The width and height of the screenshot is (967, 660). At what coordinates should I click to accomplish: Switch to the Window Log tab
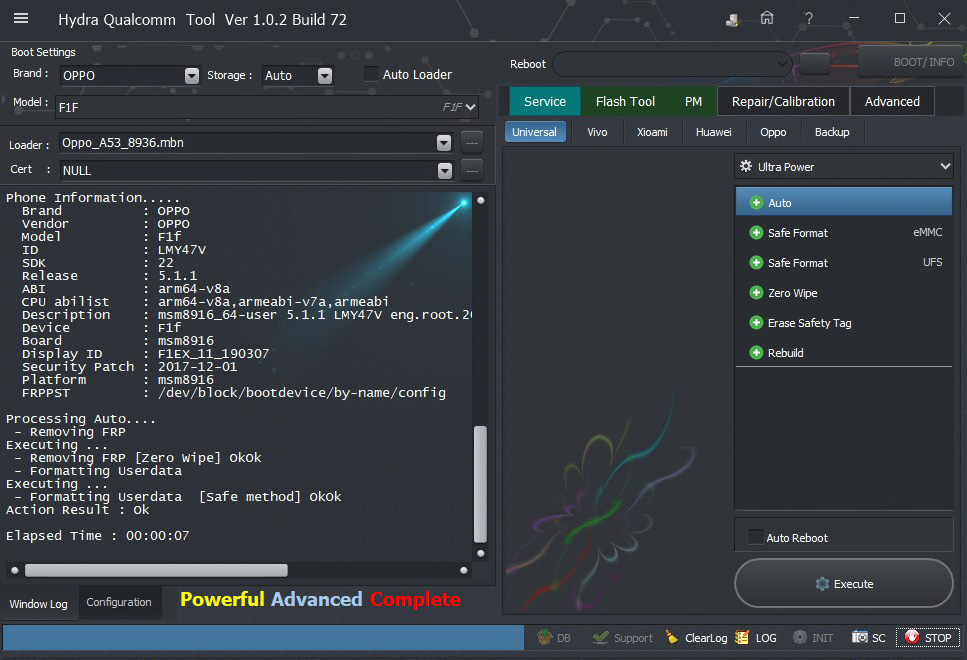pyautogui.click(x=39, y=603)
